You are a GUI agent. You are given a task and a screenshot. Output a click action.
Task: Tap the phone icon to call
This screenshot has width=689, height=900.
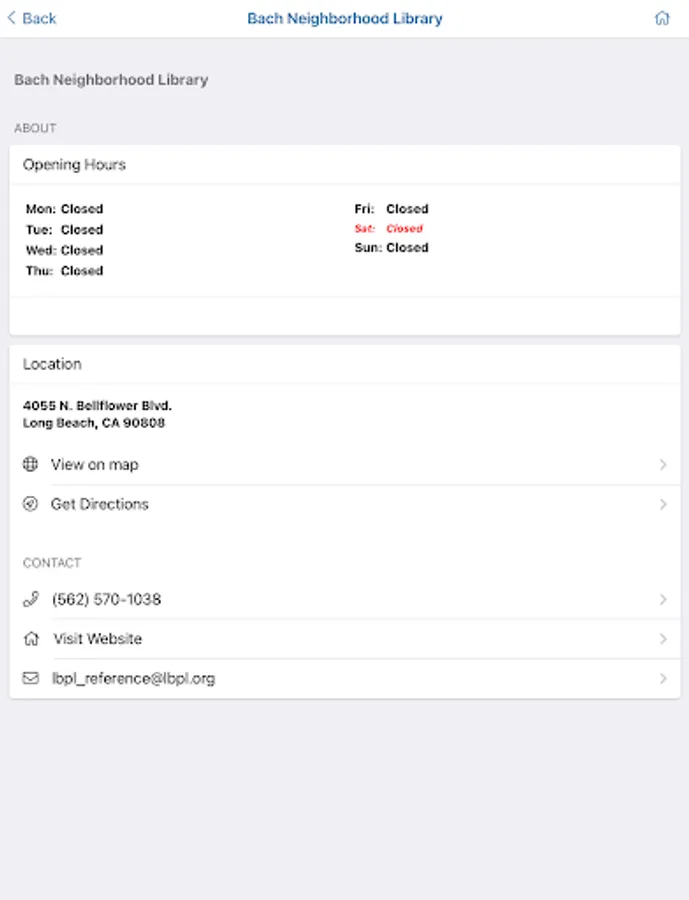[x=30, y=599]
